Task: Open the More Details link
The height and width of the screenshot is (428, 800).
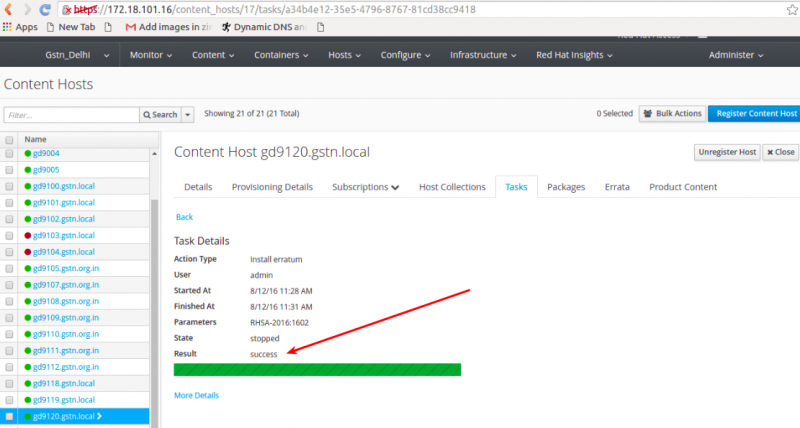Action: tap(196, 395)
